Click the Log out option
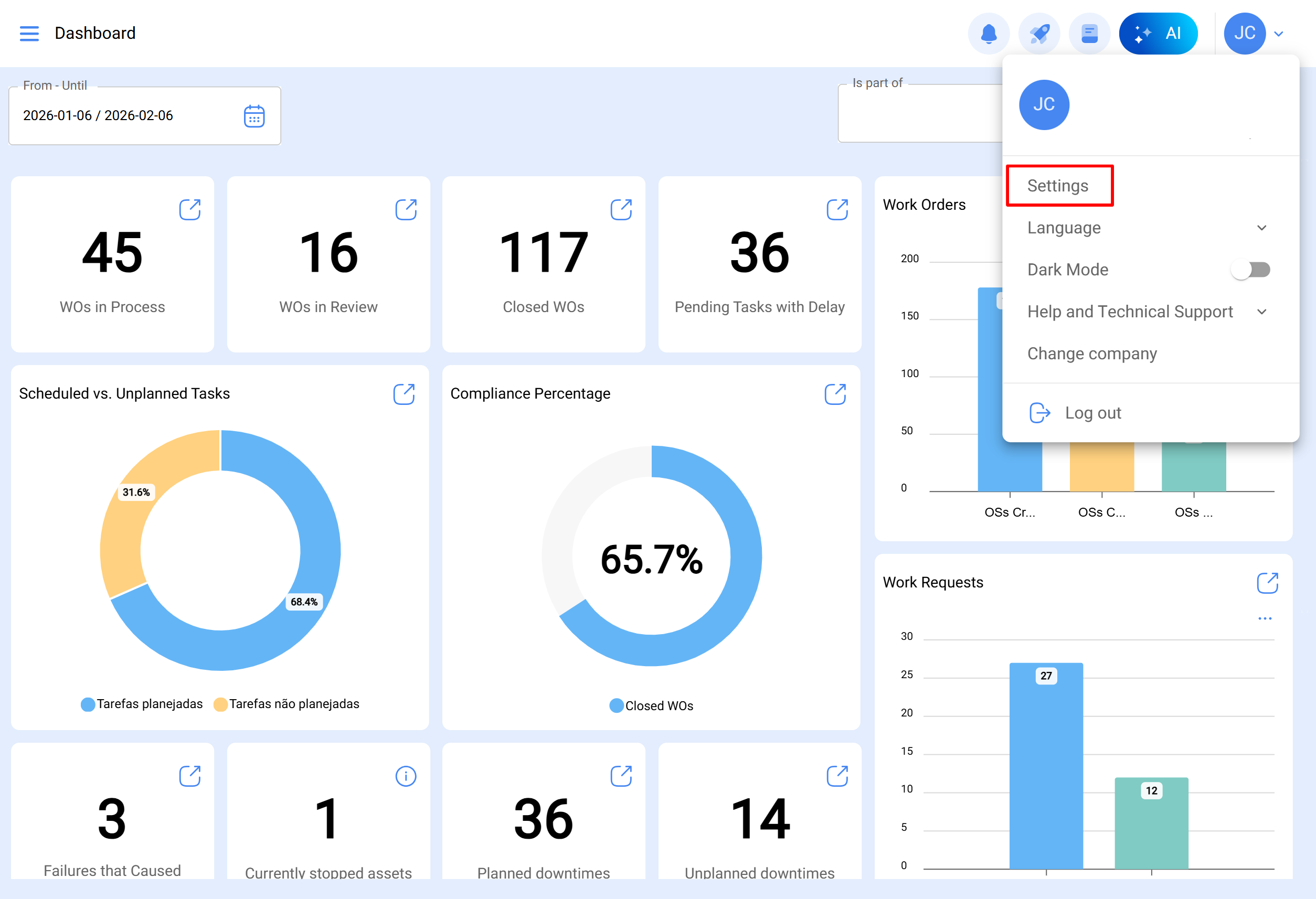 [1092, 413]
